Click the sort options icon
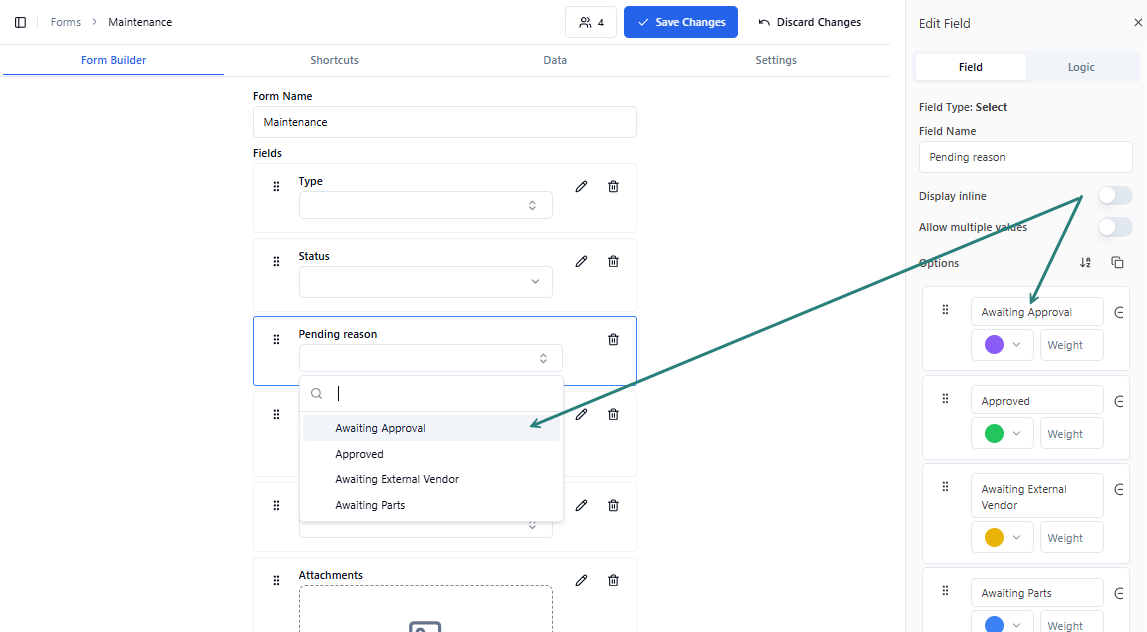This screenshot has height=632, width=1147. [1085, 263]
